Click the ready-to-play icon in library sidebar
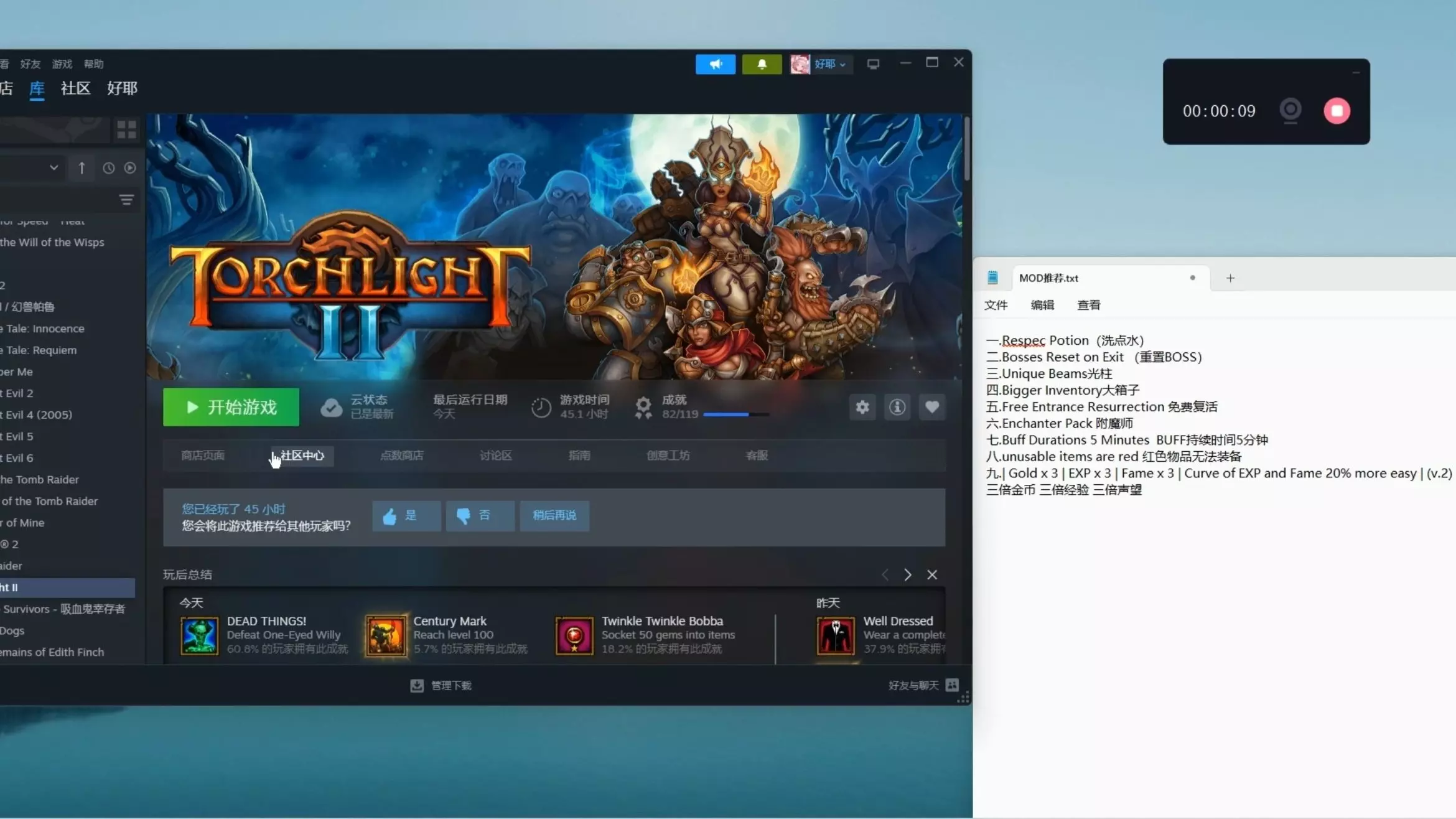This screenshot has width=1456, height=819. pyautogui.click(x=130, y=168)
